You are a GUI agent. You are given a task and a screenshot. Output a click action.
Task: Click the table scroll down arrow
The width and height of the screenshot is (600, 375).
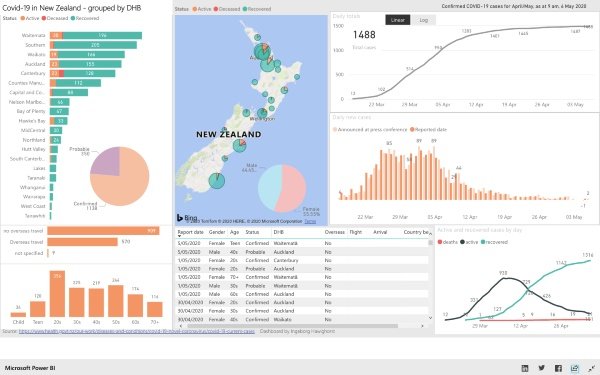pos(430,318)
